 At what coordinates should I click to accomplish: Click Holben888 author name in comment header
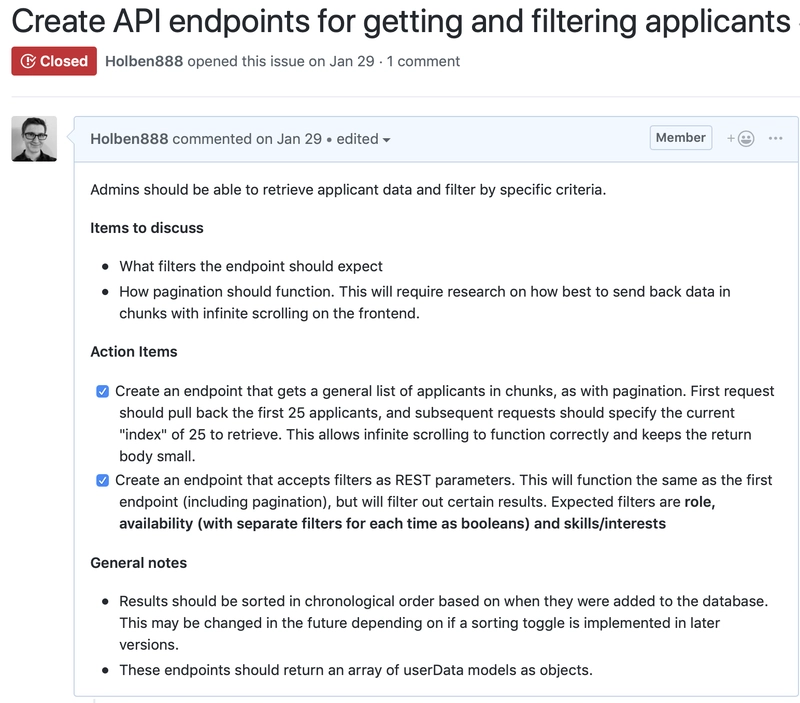pyautogui.click(x=129, y=139)
